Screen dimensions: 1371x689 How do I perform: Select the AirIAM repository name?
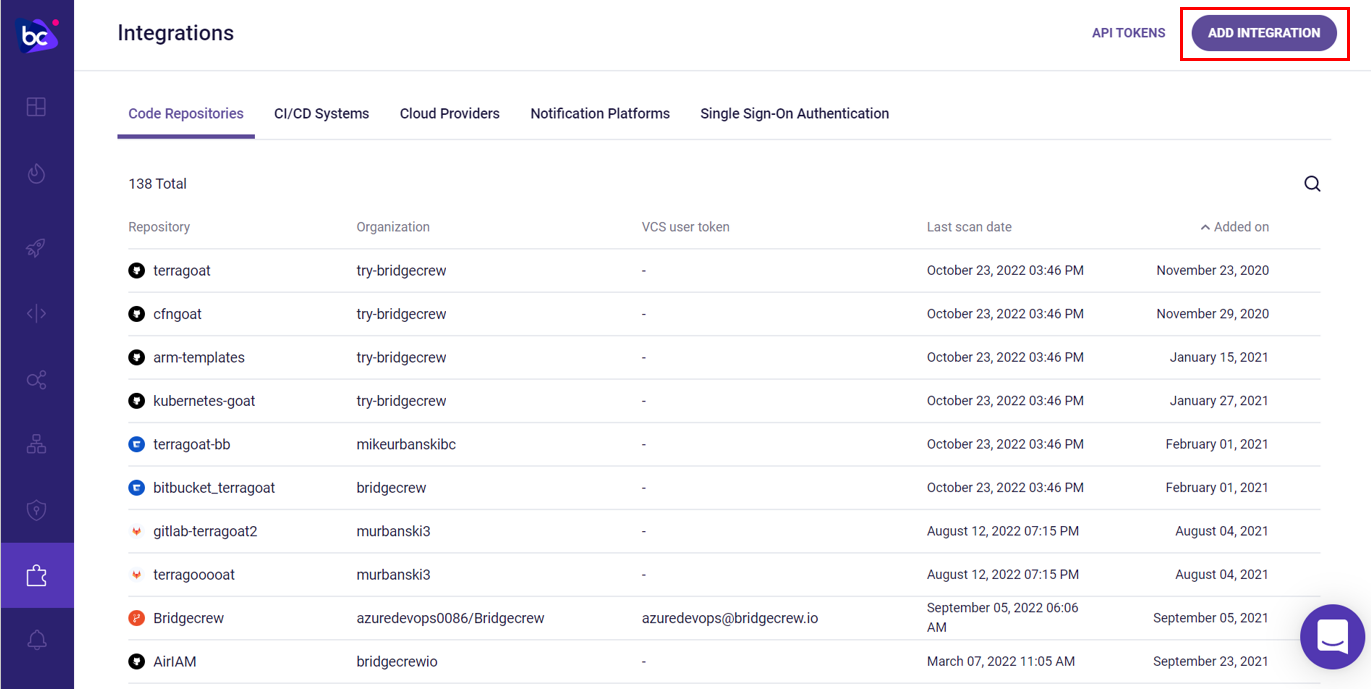point(175,661)
